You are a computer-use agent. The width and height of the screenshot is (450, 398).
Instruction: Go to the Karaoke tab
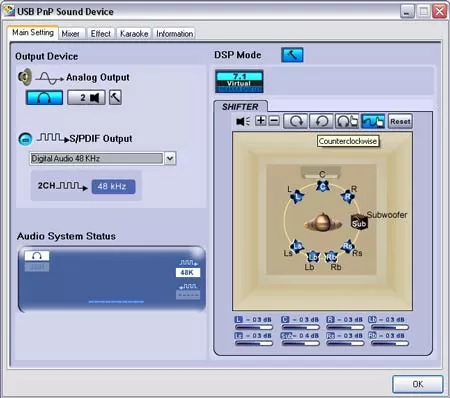pos(134,34)
